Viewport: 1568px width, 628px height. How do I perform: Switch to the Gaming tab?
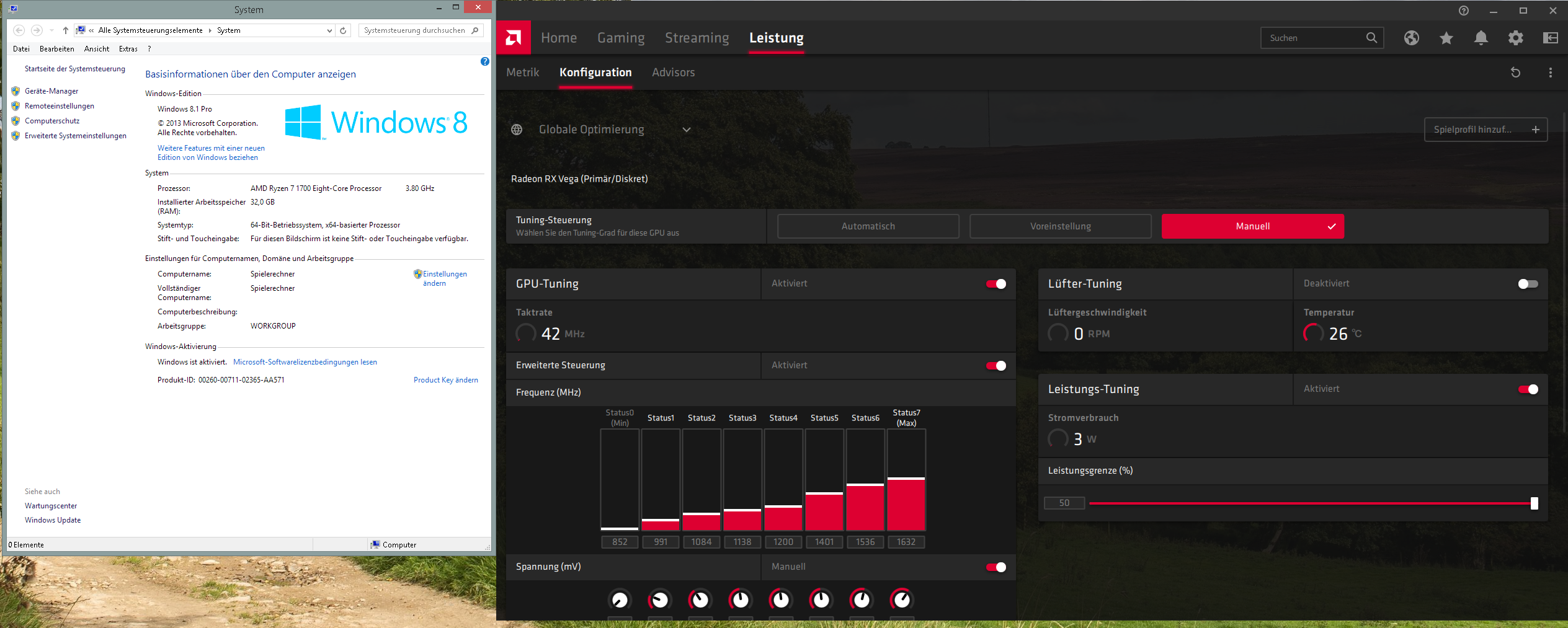(621, 38)
